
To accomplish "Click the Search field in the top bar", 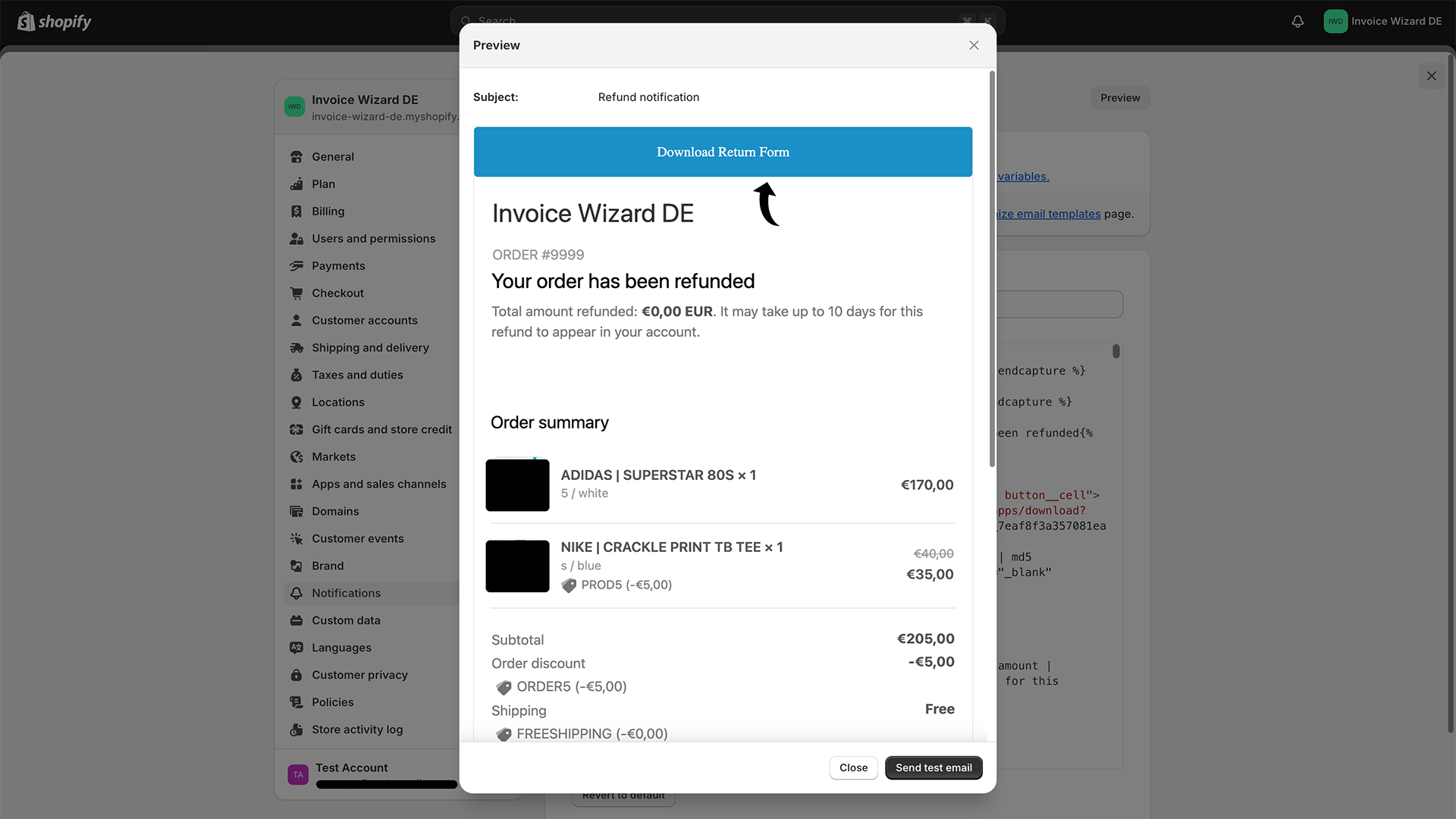I will [x=727, y=21].
